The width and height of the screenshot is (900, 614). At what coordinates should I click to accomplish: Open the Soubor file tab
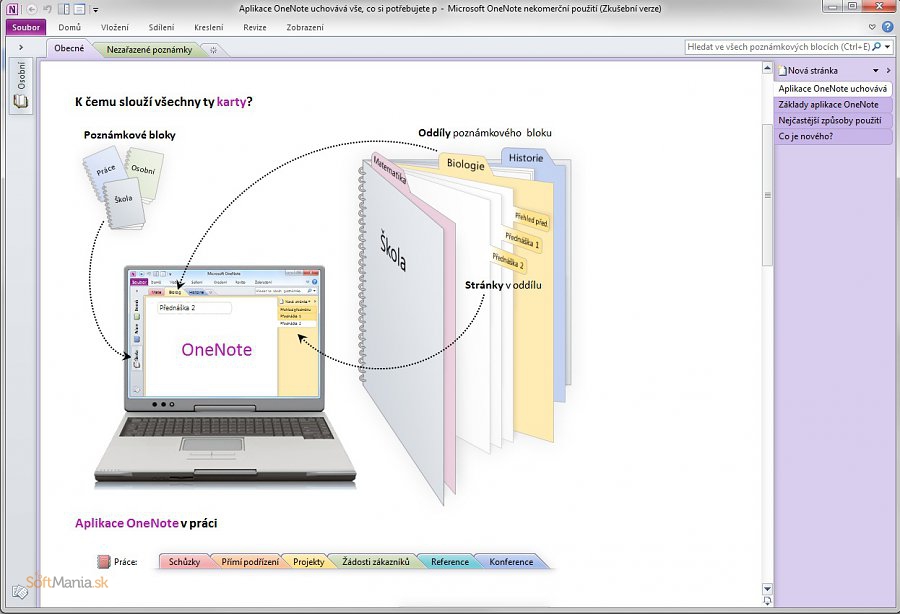tap(26, 27)
